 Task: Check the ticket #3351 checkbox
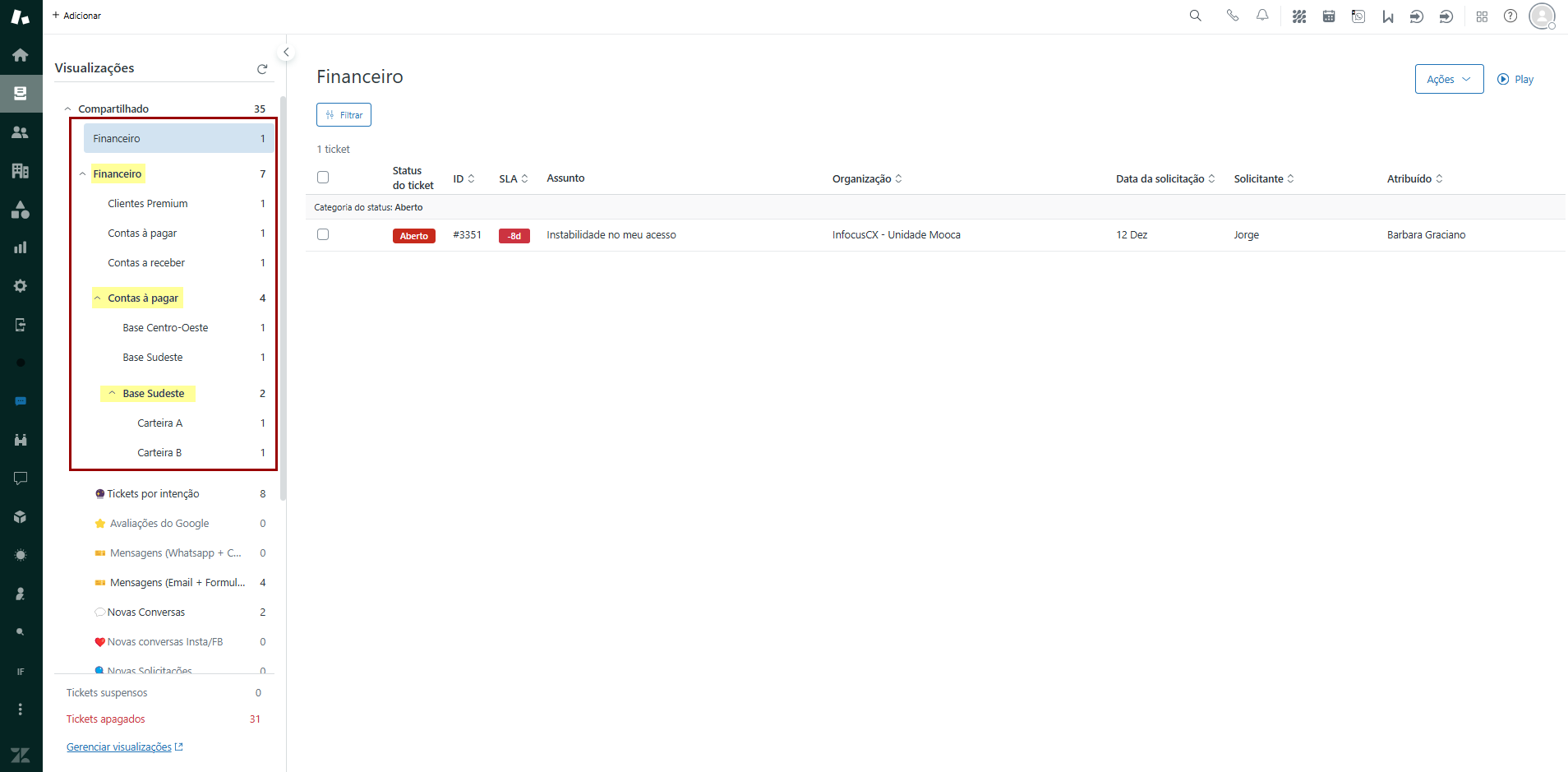(x=323, y=234)
